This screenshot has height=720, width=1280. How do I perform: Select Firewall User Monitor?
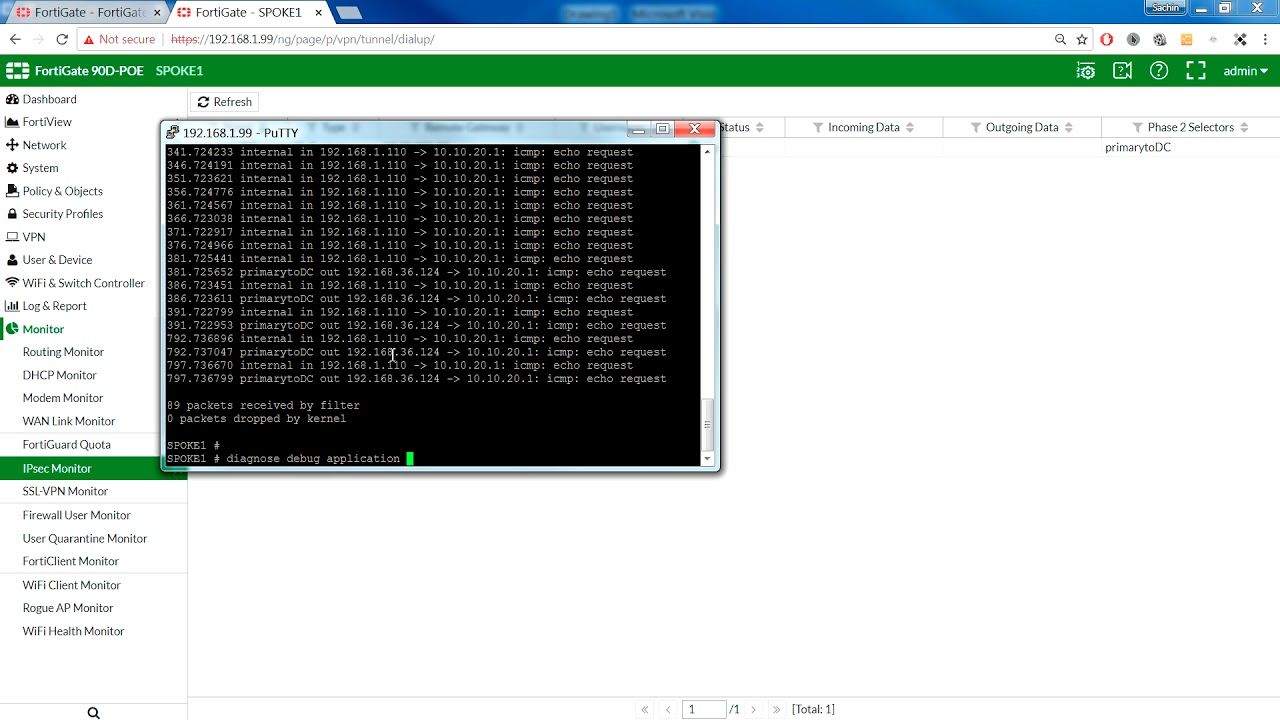(x=77, y=515)
